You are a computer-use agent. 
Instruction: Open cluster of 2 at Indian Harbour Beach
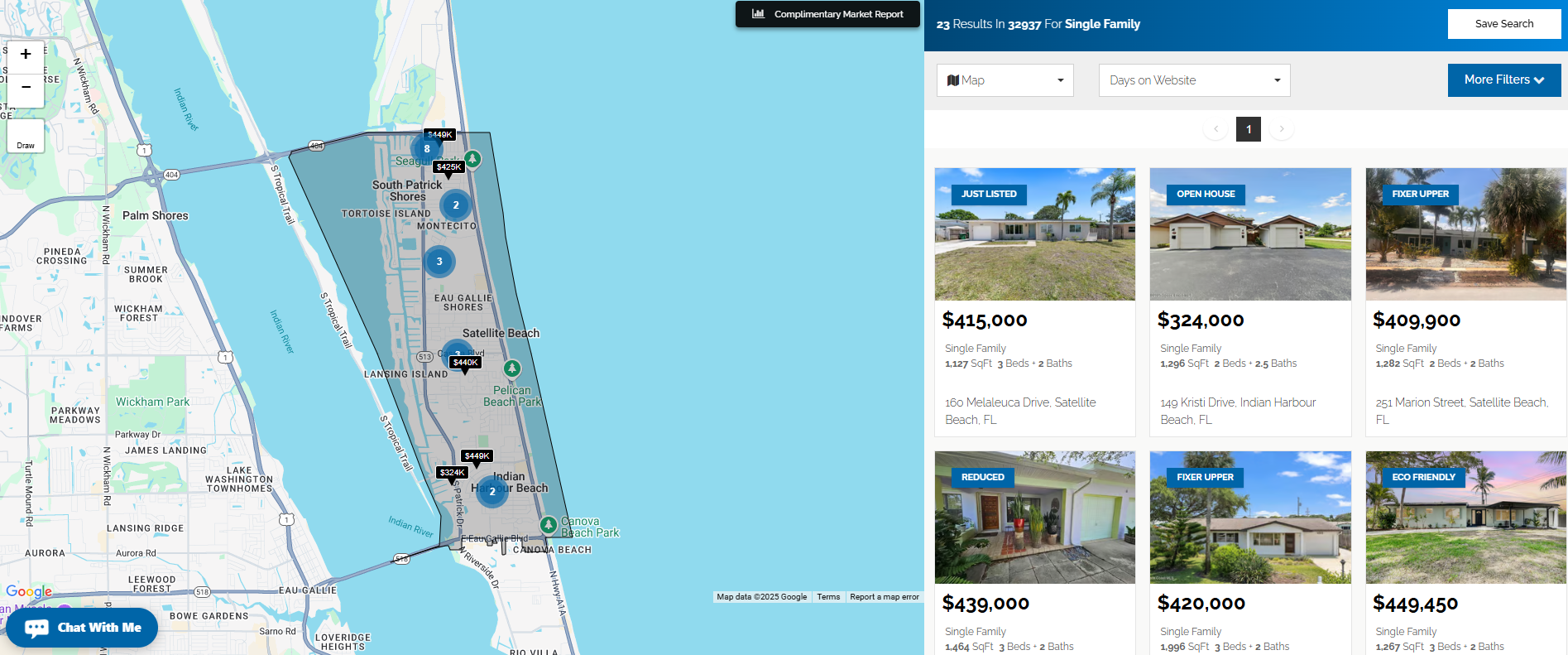tap(492, 492)
